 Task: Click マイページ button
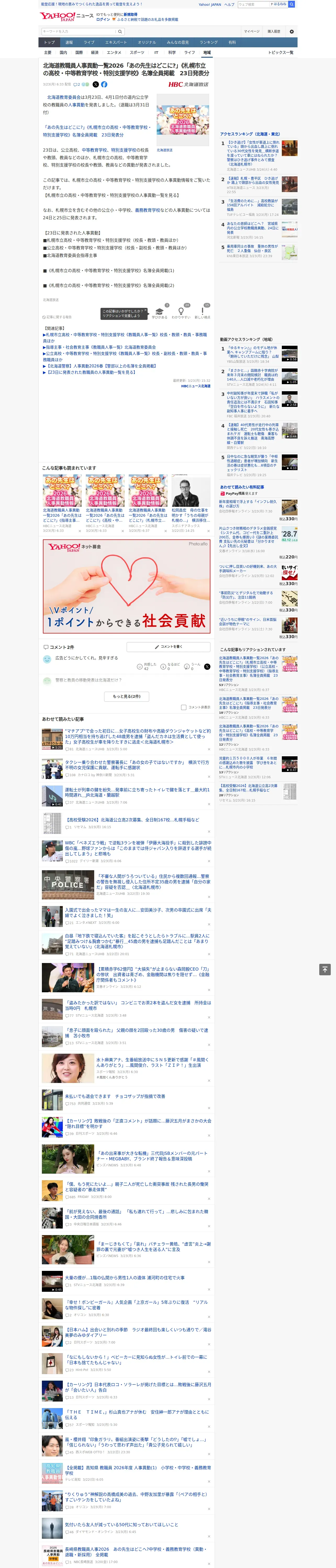click(x=252, y=32)
